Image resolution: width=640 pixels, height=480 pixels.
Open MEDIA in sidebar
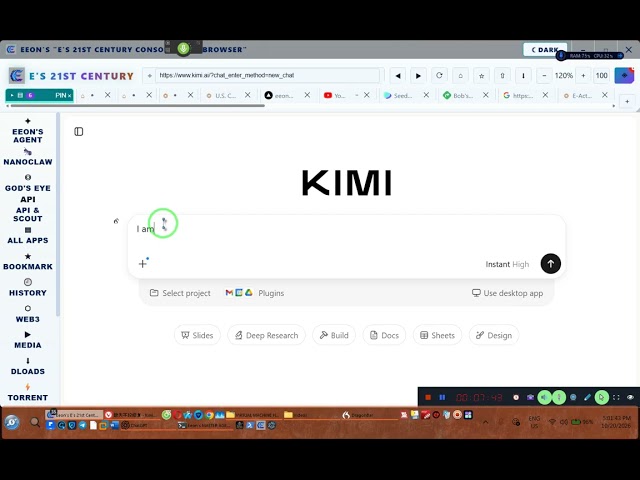28,340
